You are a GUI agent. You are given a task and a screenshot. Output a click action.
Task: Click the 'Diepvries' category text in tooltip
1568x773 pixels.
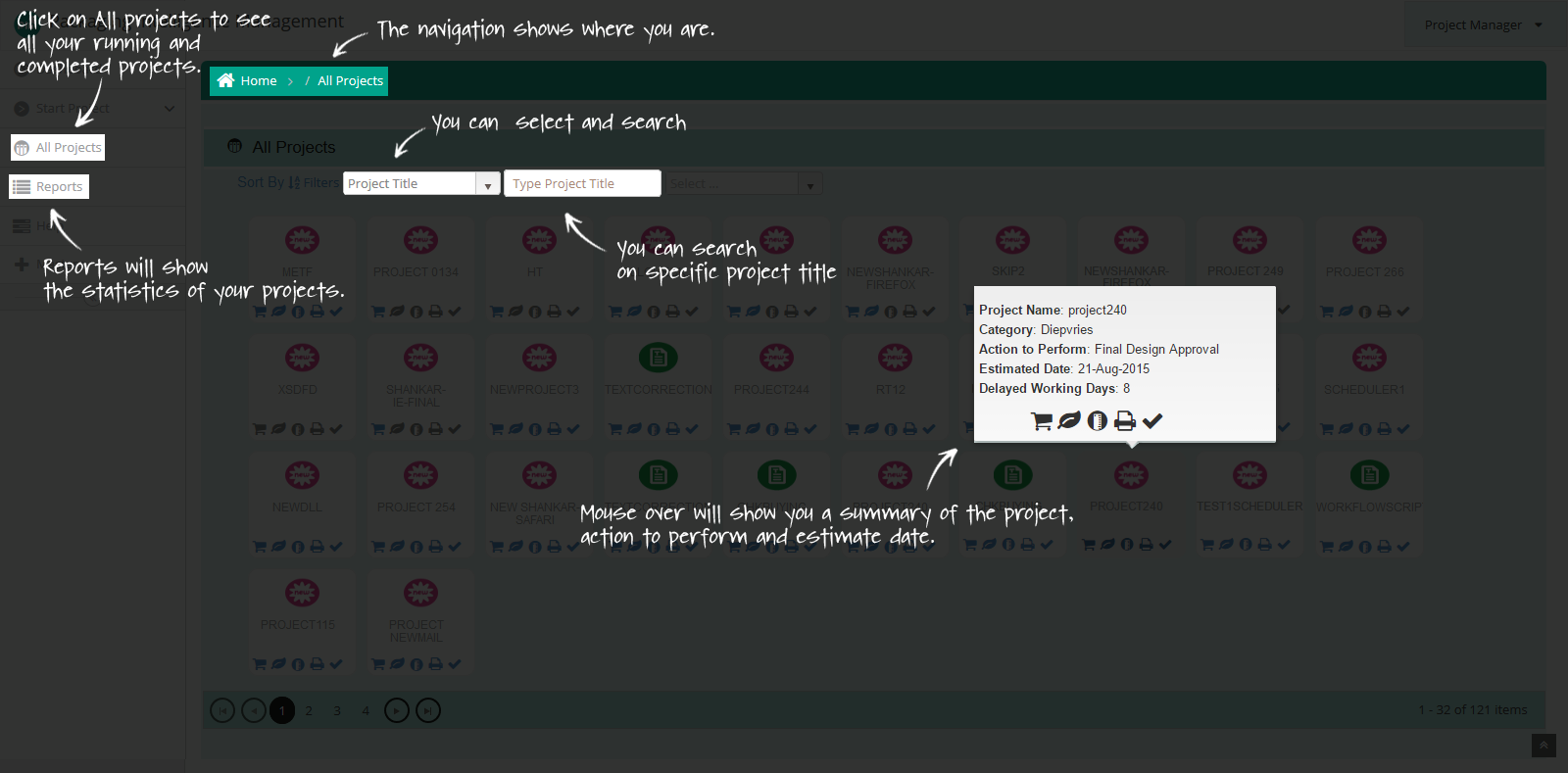pyautogui.click(x=1066, y=329)
